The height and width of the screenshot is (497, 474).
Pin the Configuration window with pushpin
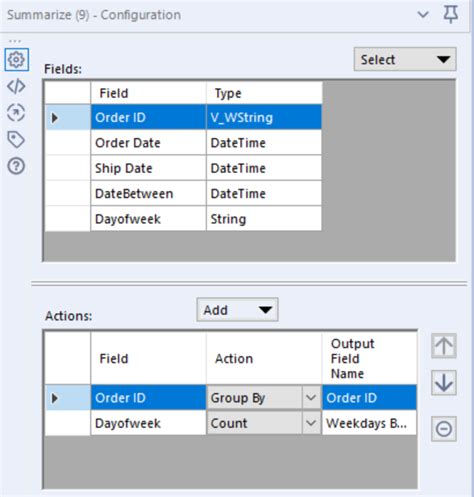click(451, 15)
